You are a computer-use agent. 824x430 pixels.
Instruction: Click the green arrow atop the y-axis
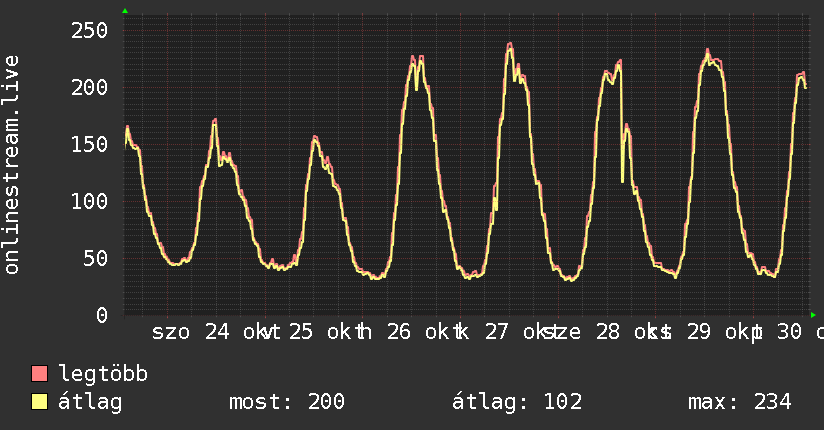tap(125, 11)
